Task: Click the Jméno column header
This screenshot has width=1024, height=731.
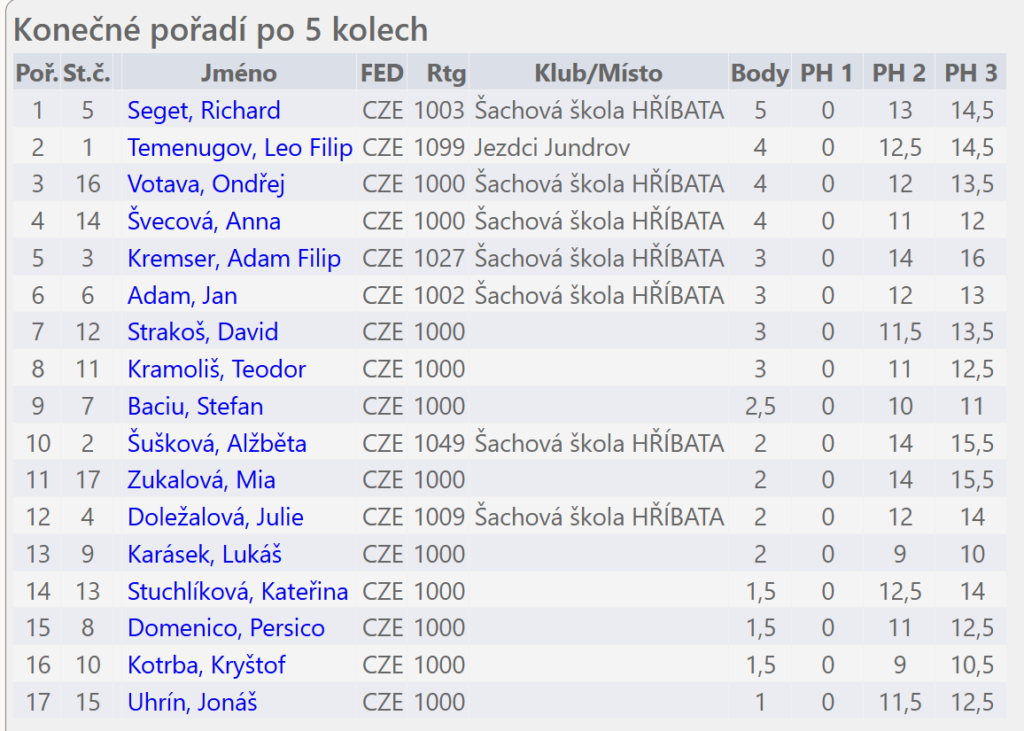Action: pos(238,73)
